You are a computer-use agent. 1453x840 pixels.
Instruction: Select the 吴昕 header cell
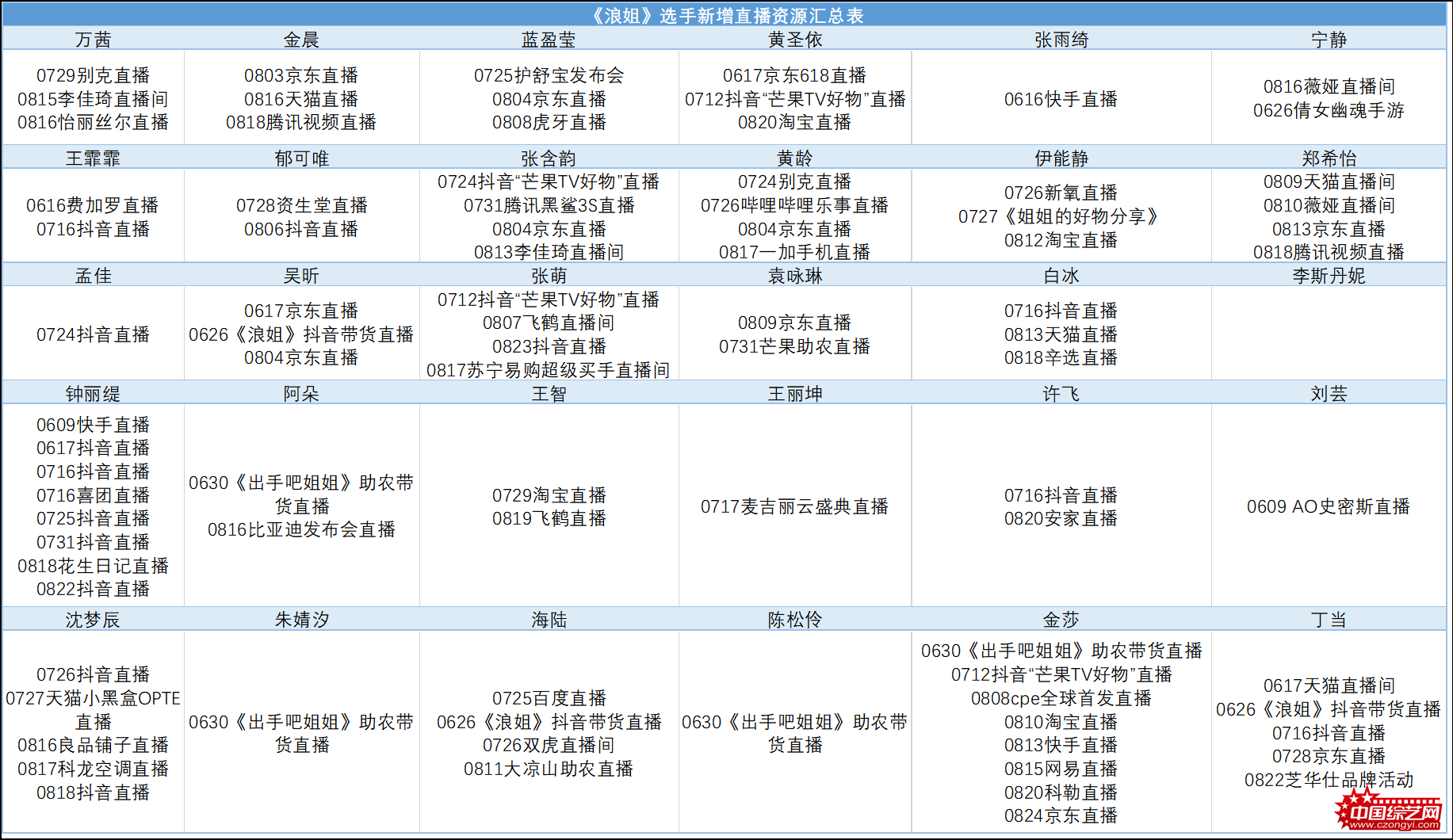301,276
